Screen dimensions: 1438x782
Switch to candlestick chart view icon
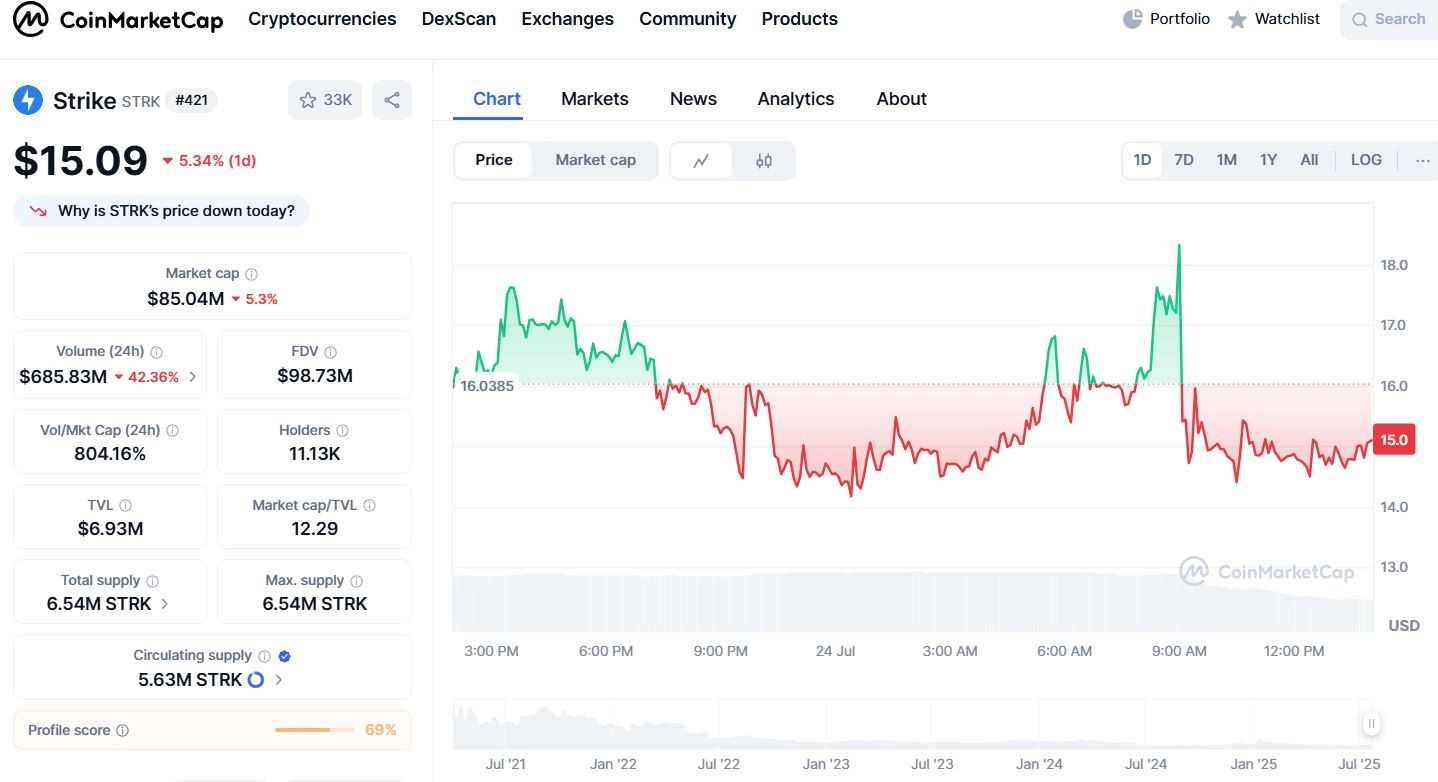coord(764,161)
